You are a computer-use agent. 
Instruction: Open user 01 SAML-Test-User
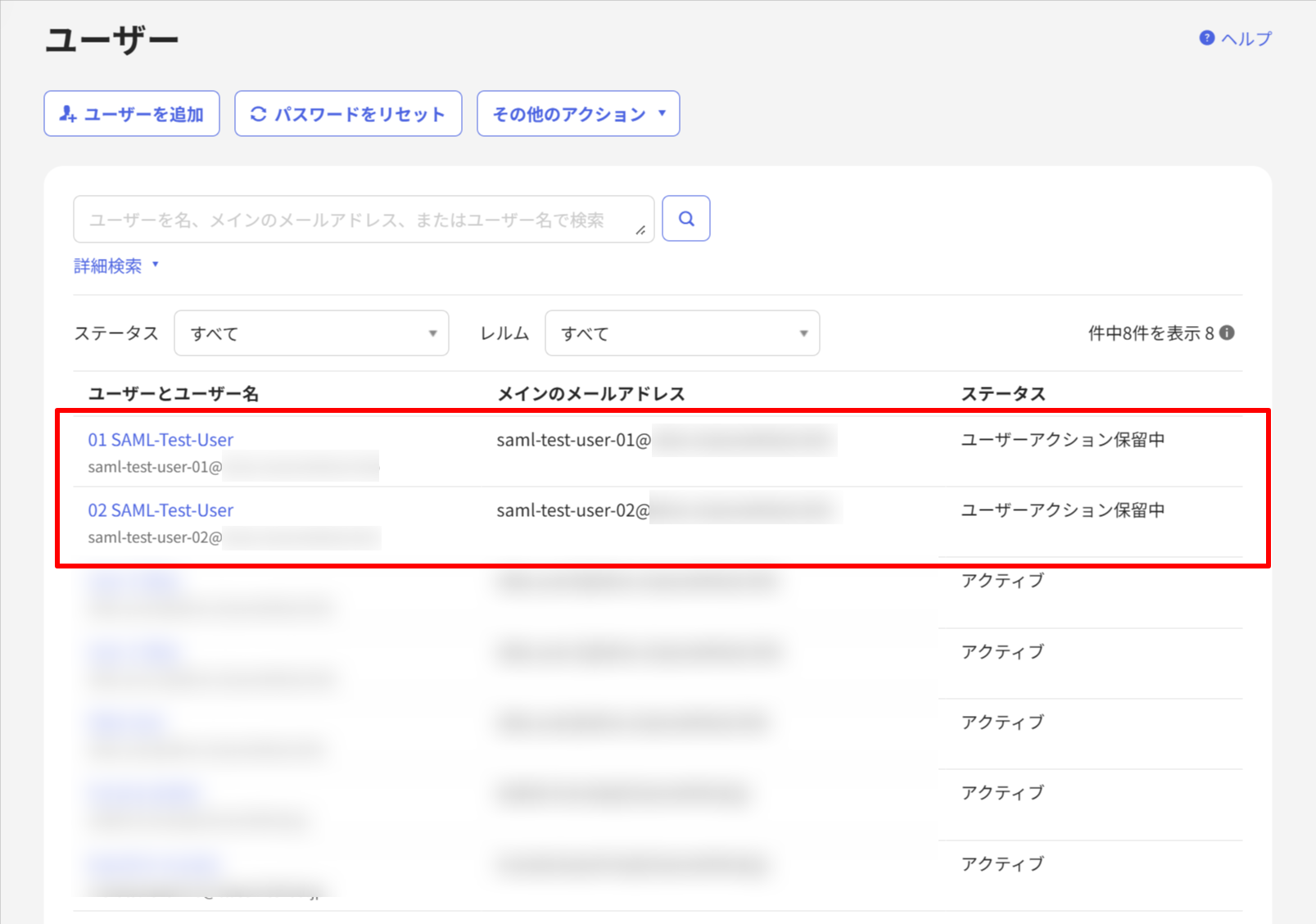pyautogui.click(x=161, y=440)
